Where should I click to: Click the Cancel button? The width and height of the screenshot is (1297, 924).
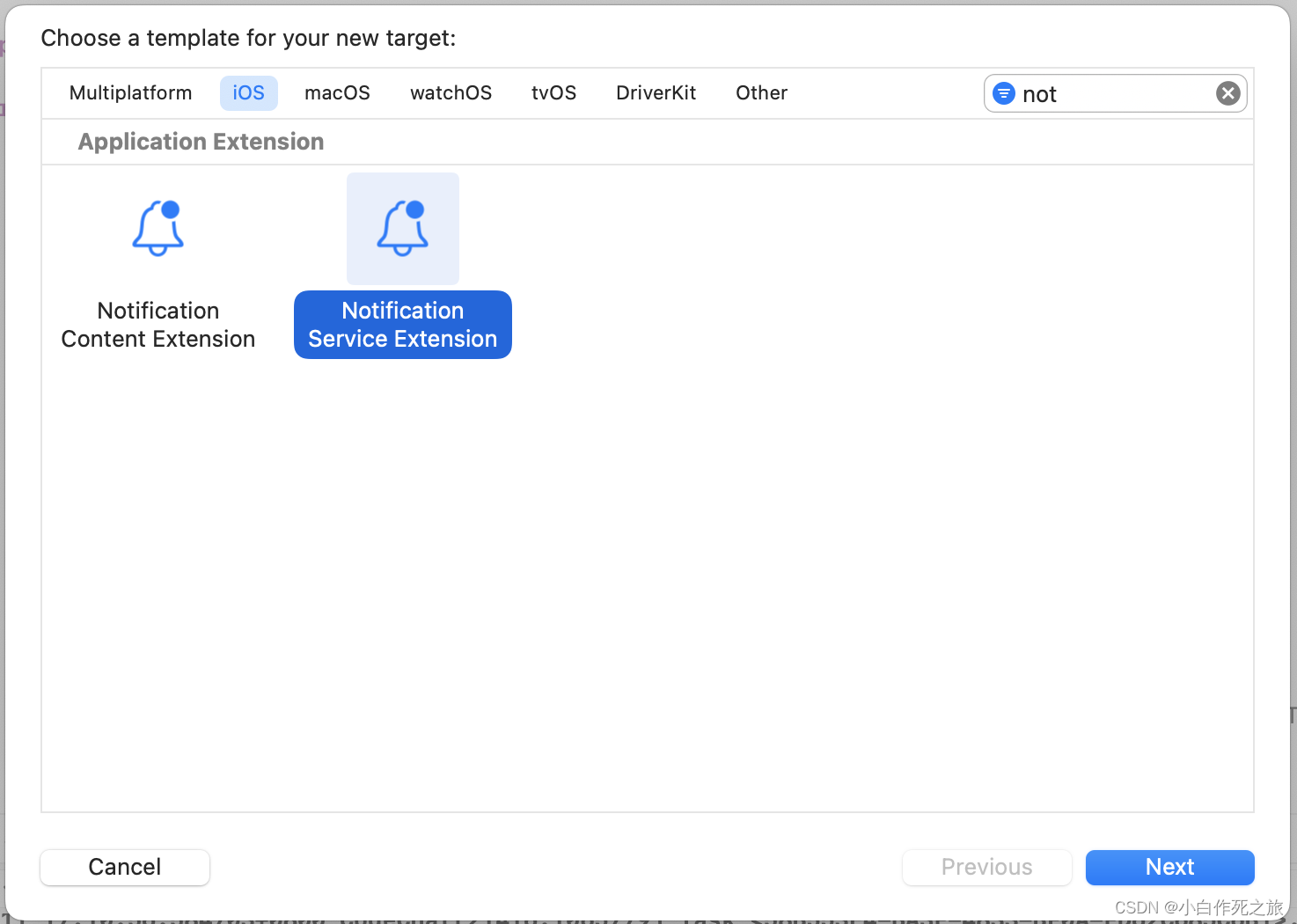coord(125,867)
